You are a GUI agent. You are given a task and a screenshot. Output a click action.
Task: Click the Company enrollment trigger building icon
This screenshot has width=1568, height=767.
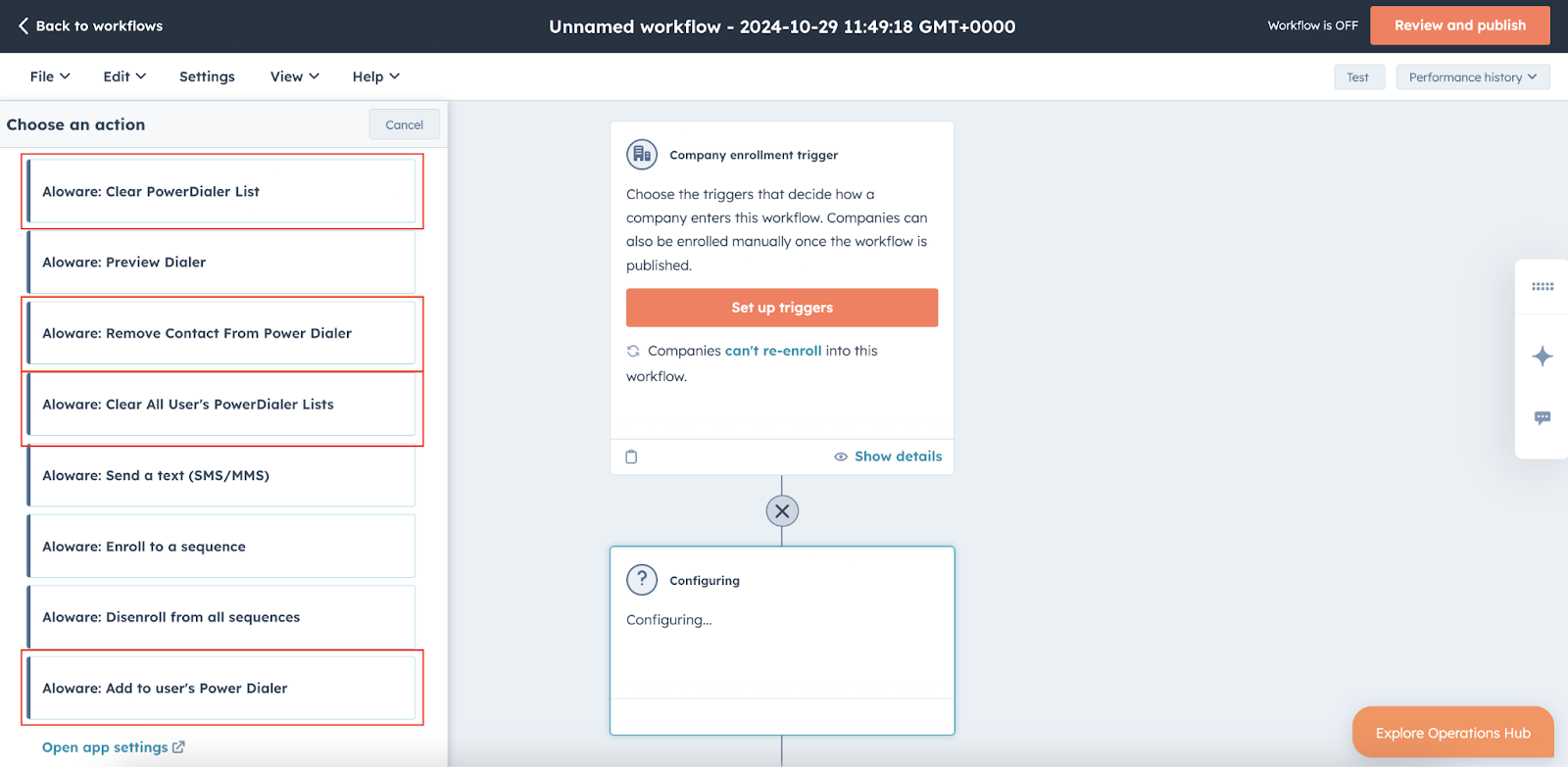[x=642, y=155]
